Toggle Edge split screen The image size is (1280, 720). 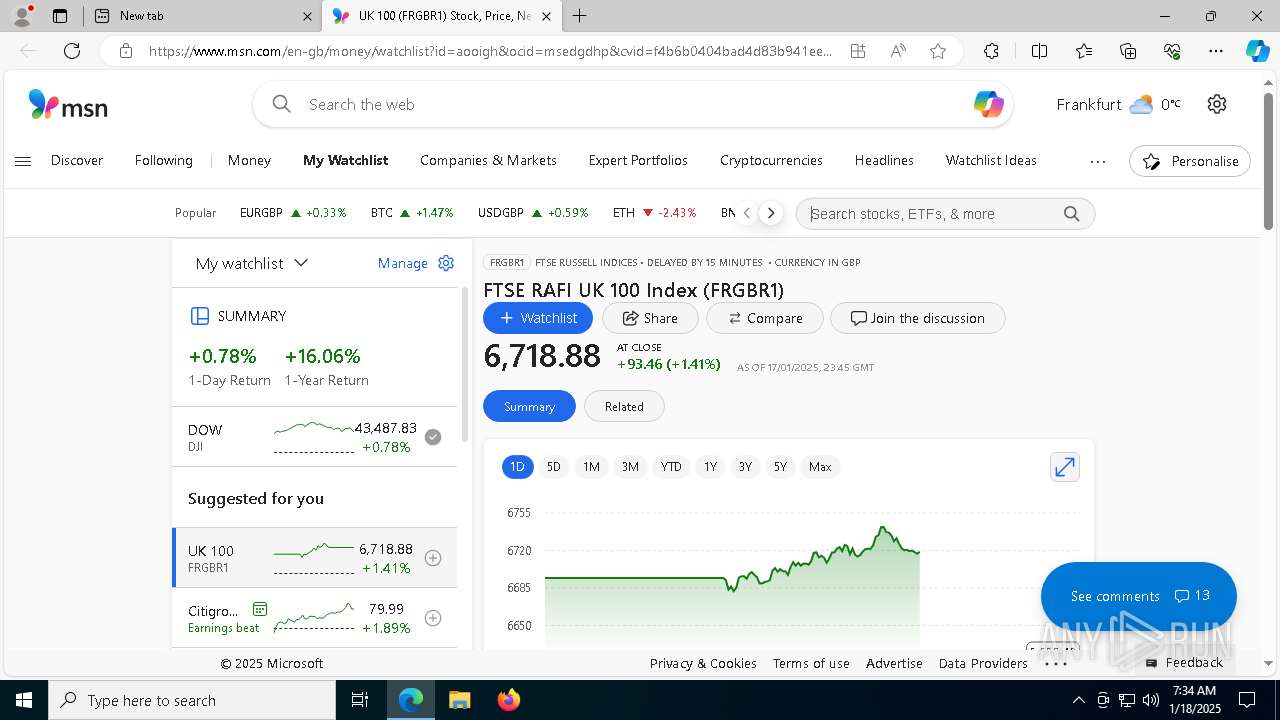1039,51
